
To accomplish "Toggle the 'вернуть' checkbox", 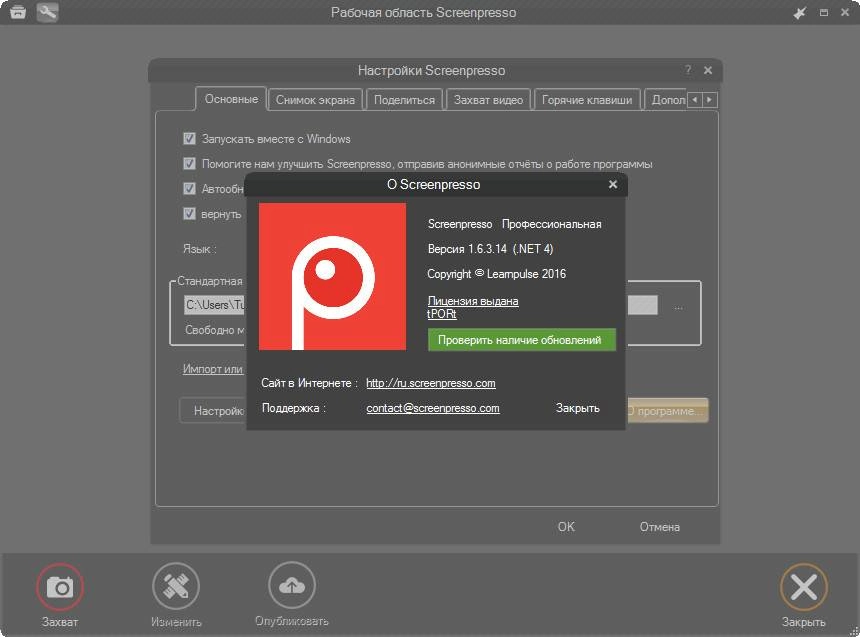I will pos(189,213).
